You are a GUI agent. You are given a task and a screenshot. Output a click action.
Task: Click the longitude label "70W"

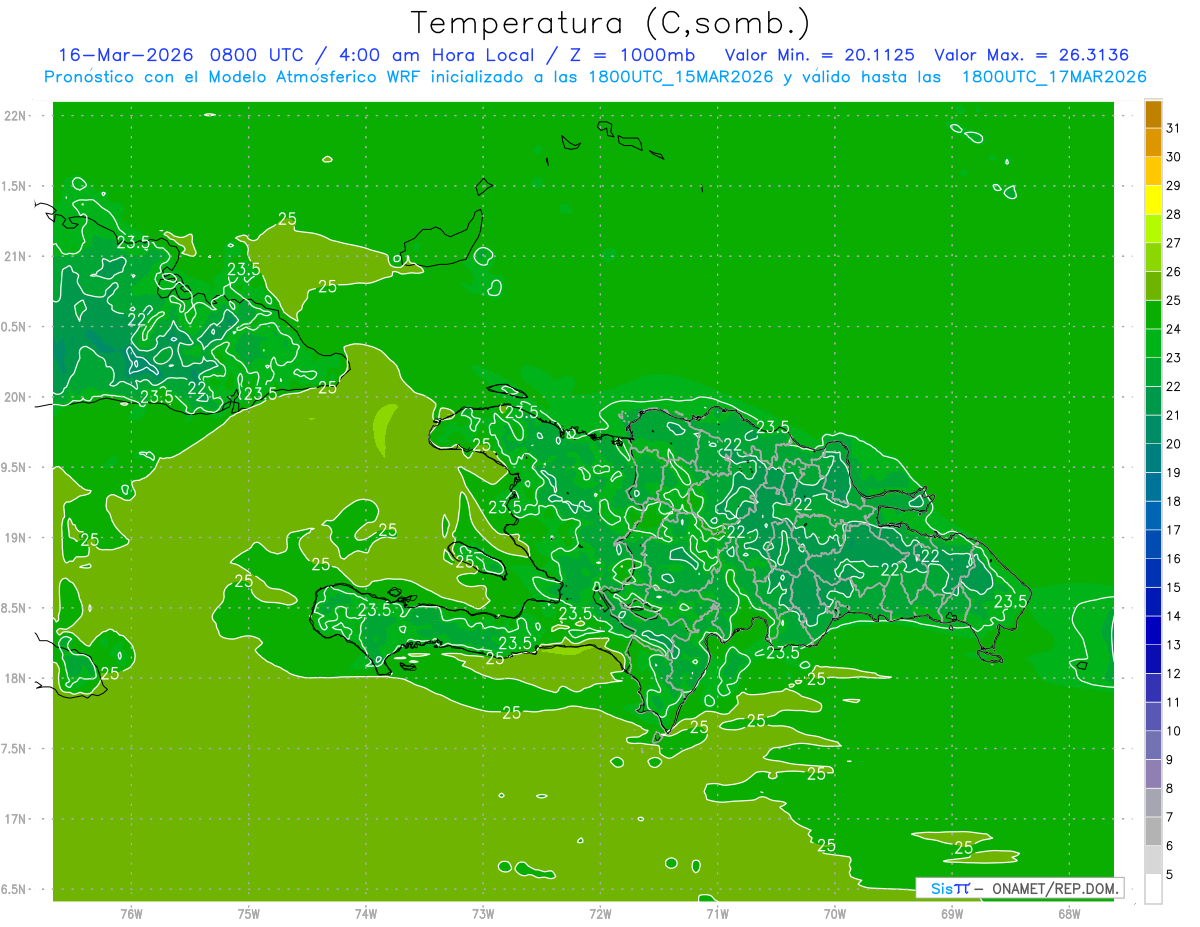click(835, 913)
